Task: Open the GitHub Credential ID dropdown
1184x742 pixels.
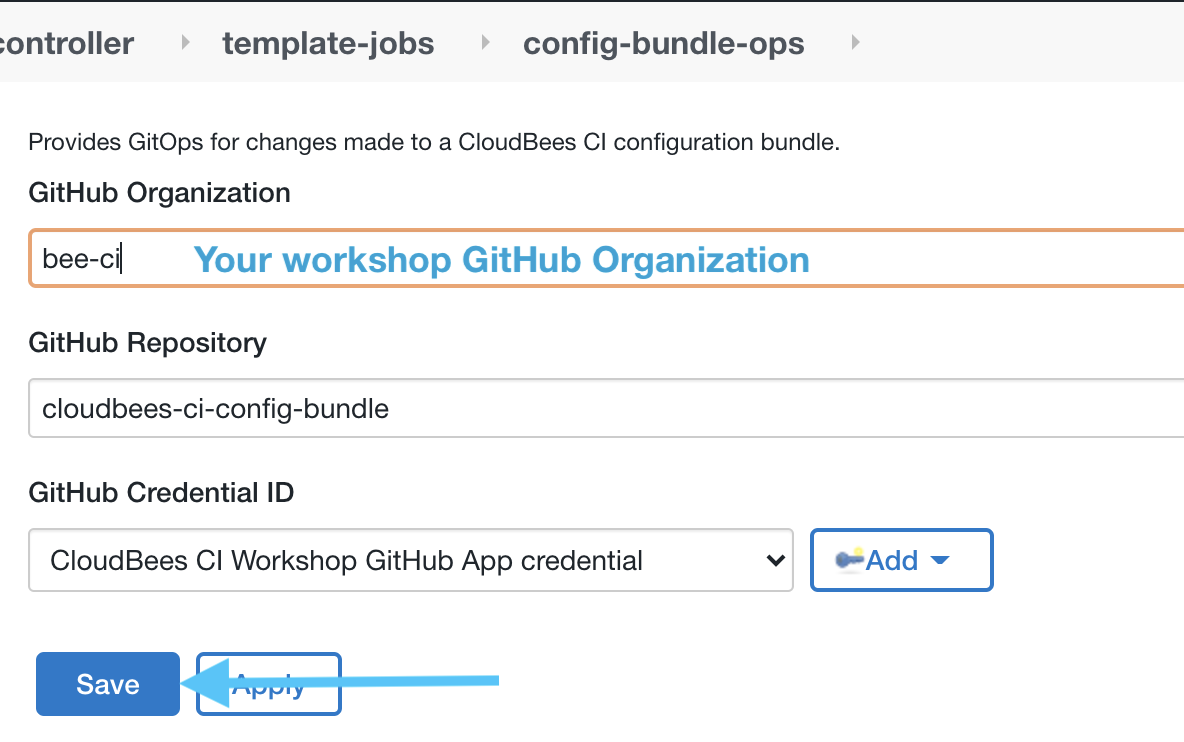Action: click(x=410, y=561)
